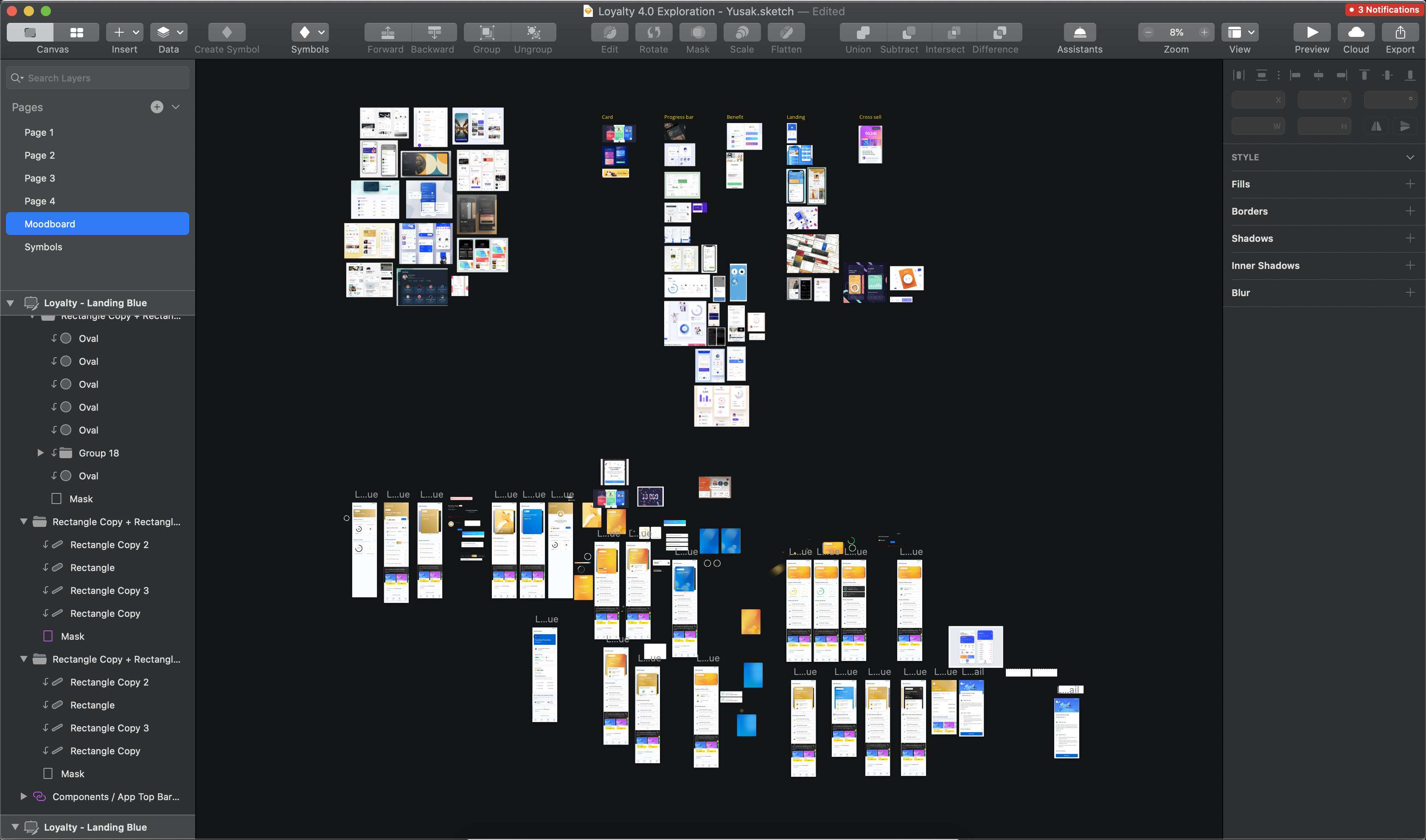Expand the Group 18 layer
Image resolution: width=1426 pixels, height=840 pixels.
40,453
